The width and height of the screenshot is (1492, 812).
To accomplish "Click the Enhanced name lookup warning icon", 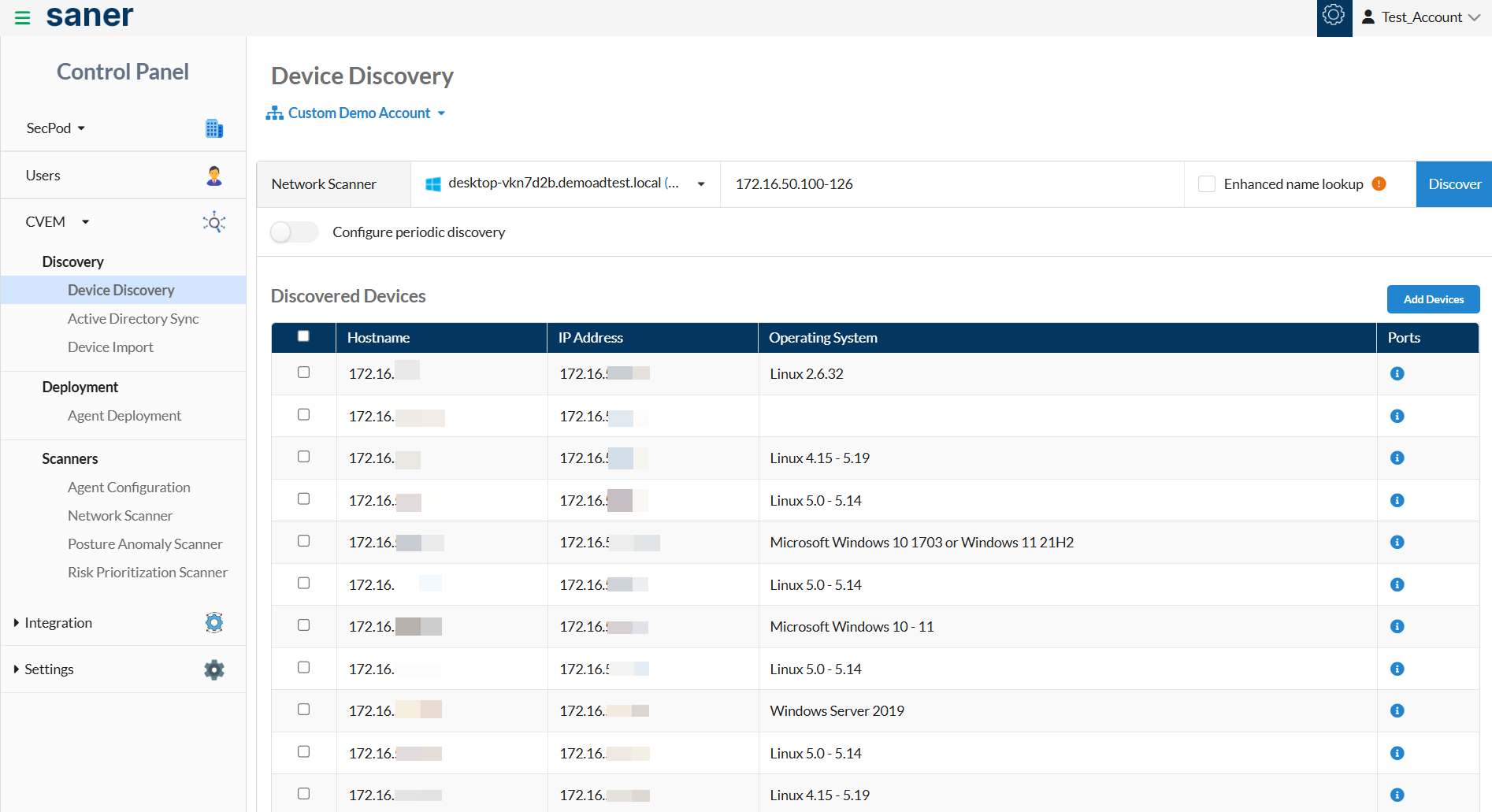I will 1379,184.
